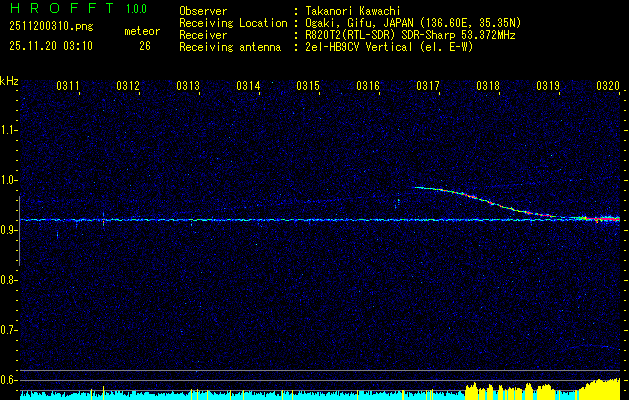Screen dimensions: 629x400
Task: Click the 1.1 frequency axis label
Action: (9, 129)
